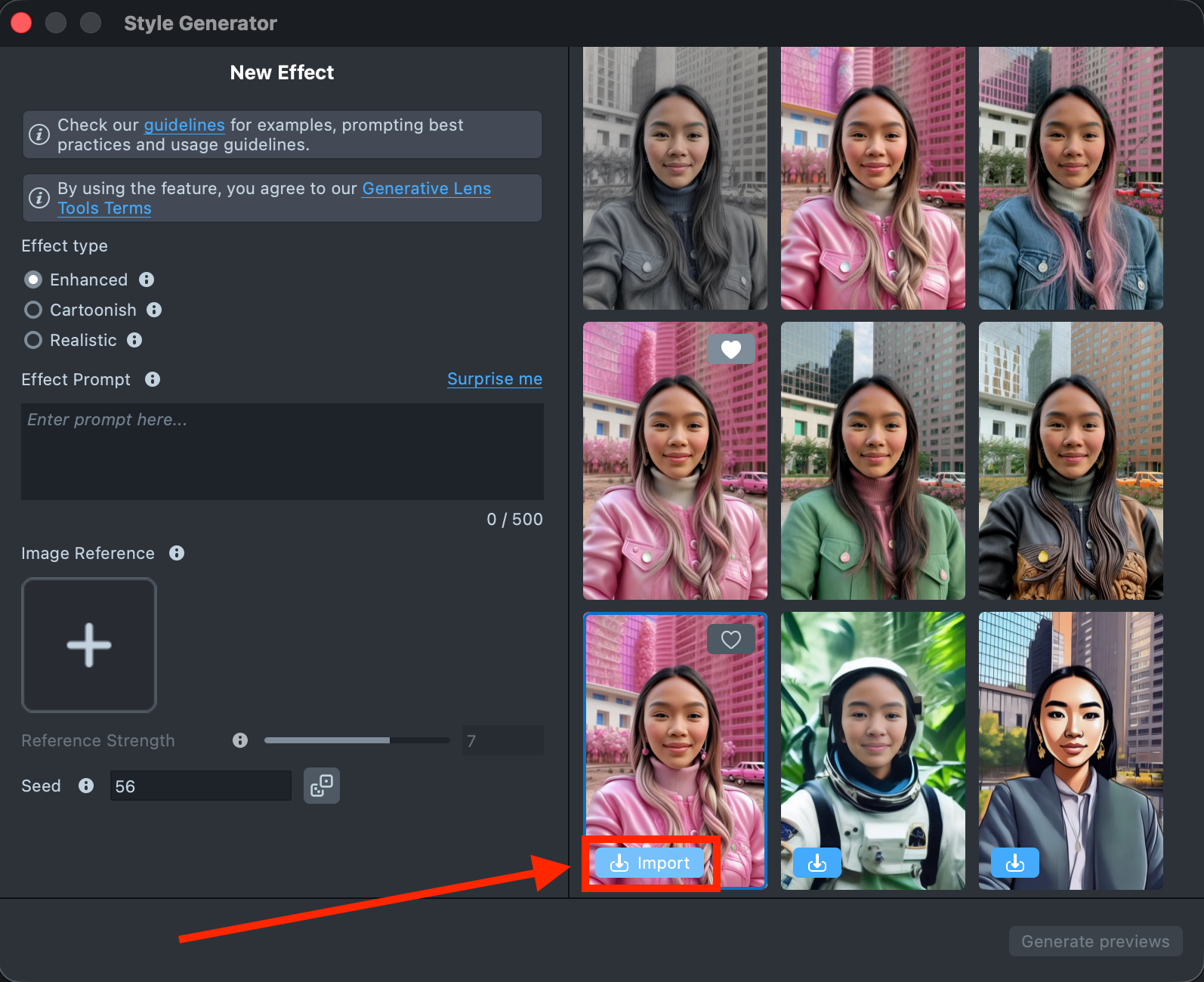Add an image reference with plus box
Image resolution: width=1204 pixels, height=982 pixels.
[89, 645]
